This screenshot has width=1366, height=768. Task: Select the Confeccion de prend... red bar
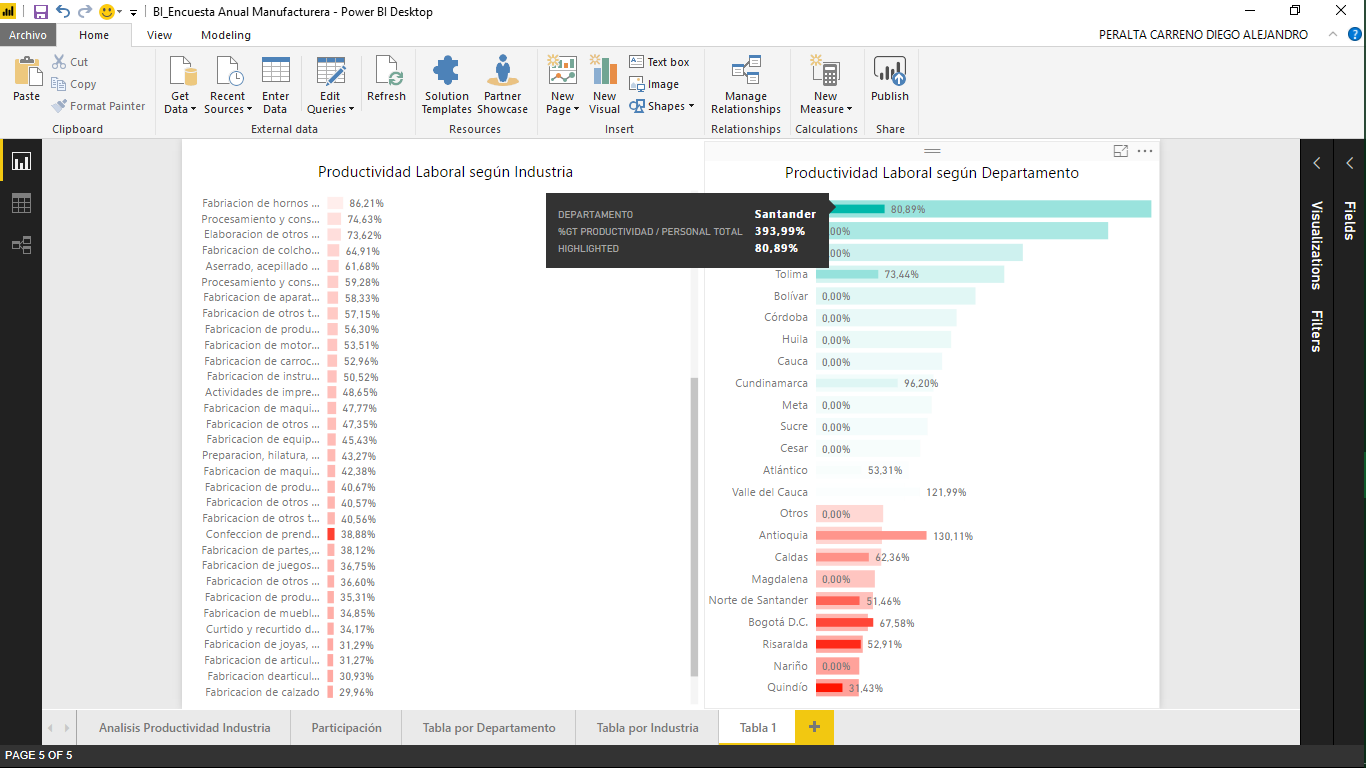[x=331, y=535]
